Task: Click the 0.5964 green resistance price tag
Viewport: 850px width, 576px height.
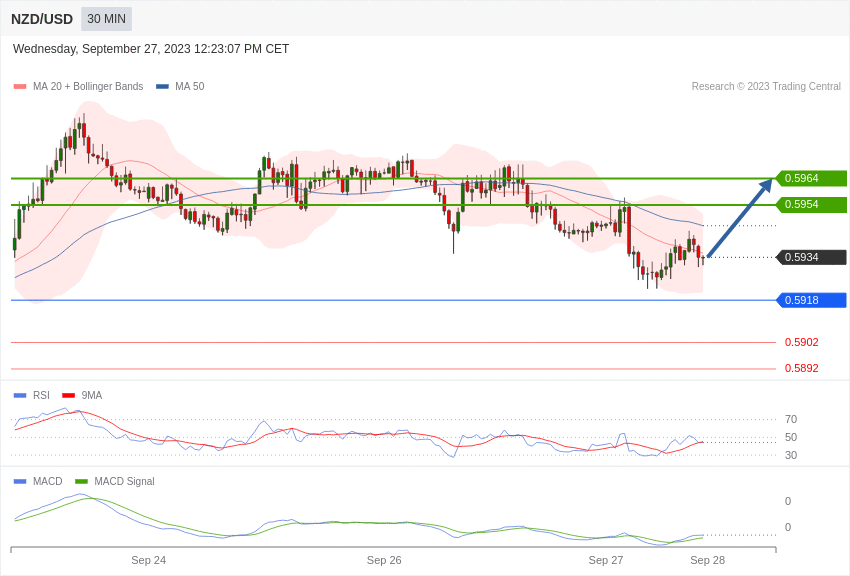Action: [x=811, y=179]
